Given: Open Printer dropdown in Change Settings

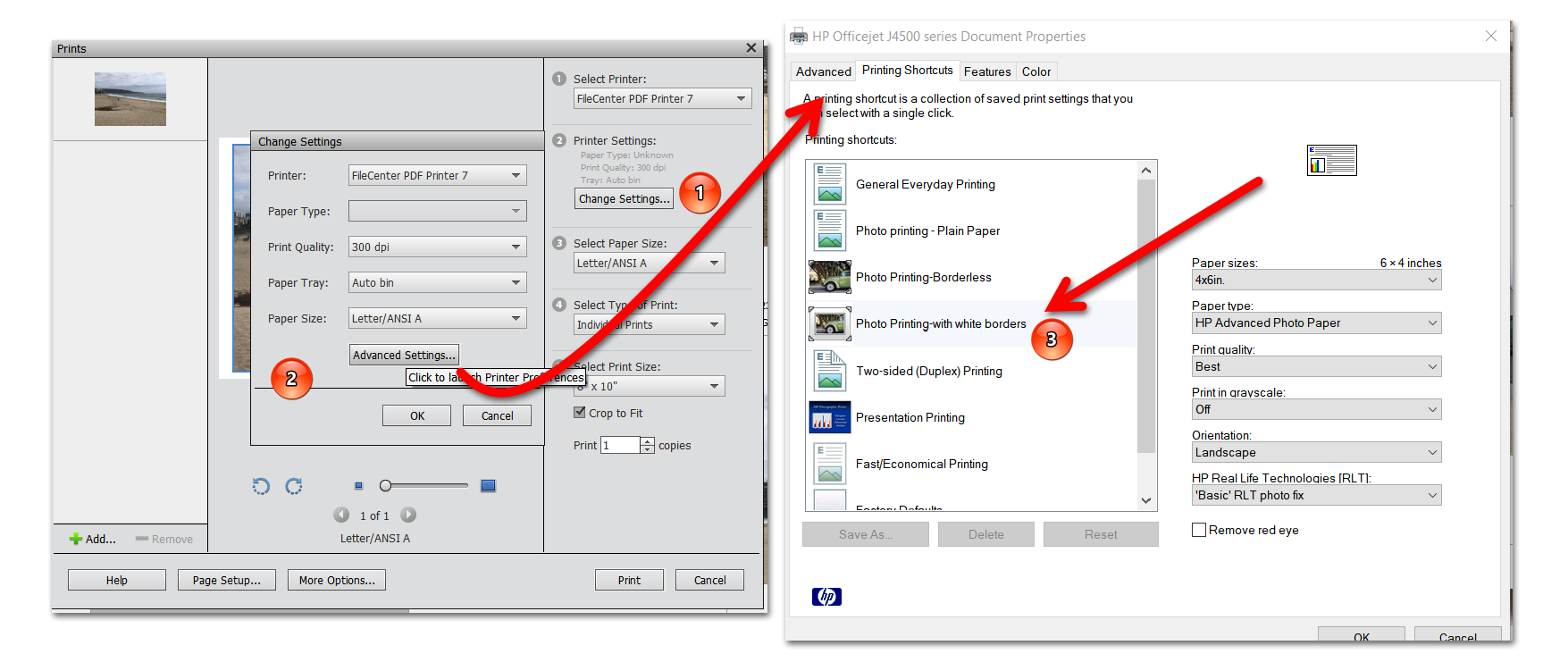Looking at the screenshot, I should coord(437,175).
